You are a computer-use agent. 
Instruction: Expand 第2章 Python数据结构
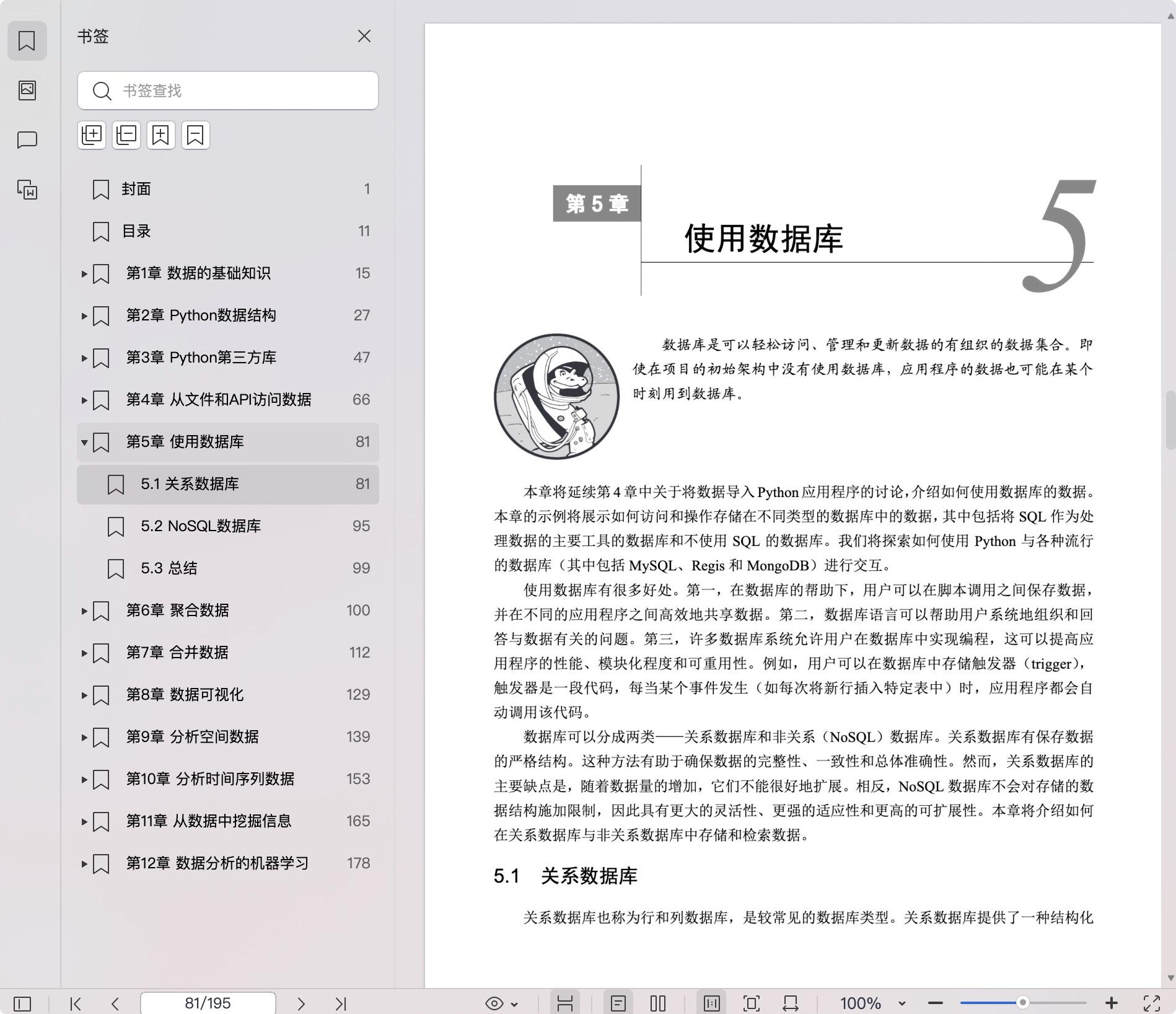[x=84, y=316]
